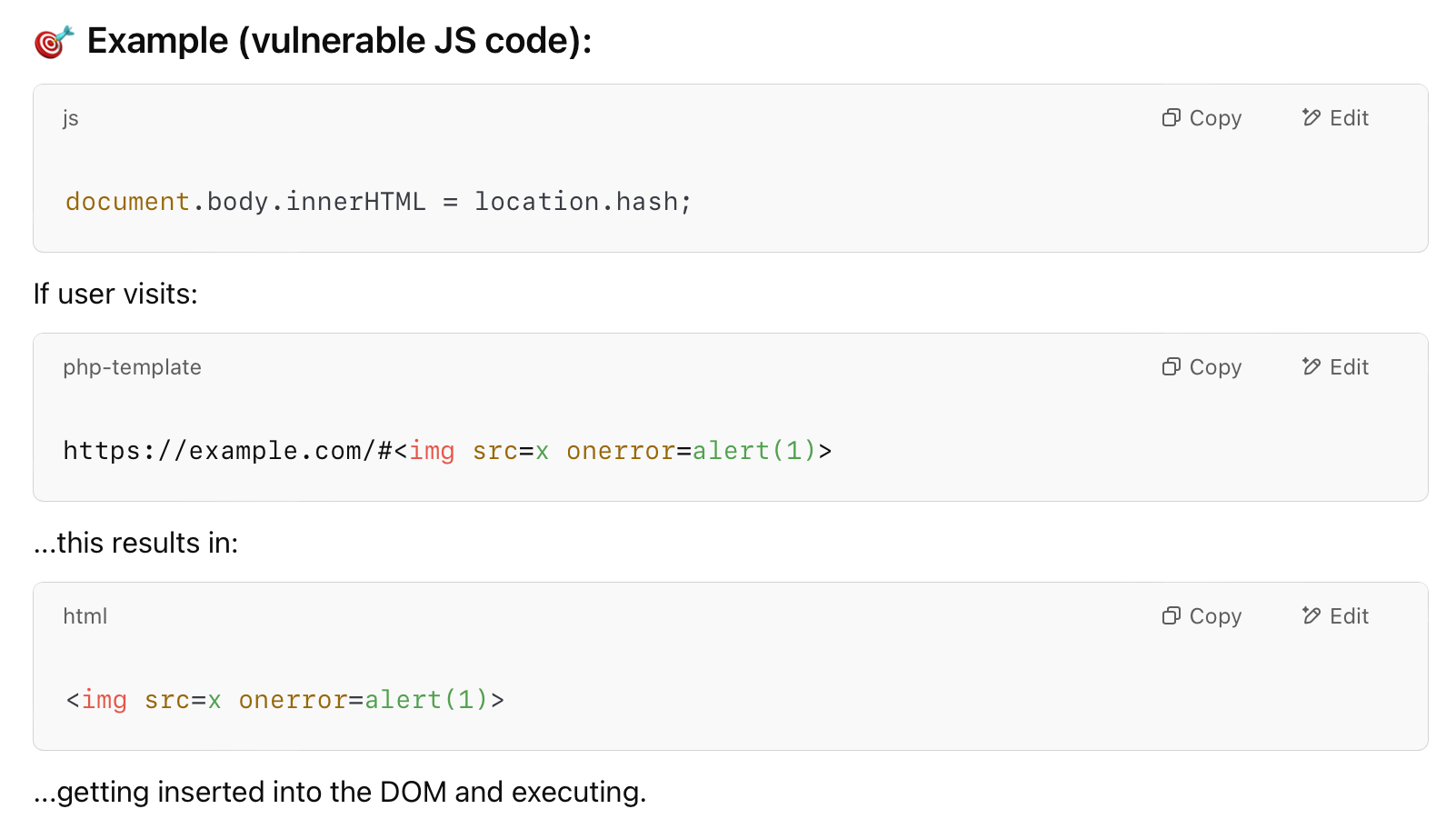Click the js language label
The height and width of the screenshot is (829, 1456).
pos(71,118)
